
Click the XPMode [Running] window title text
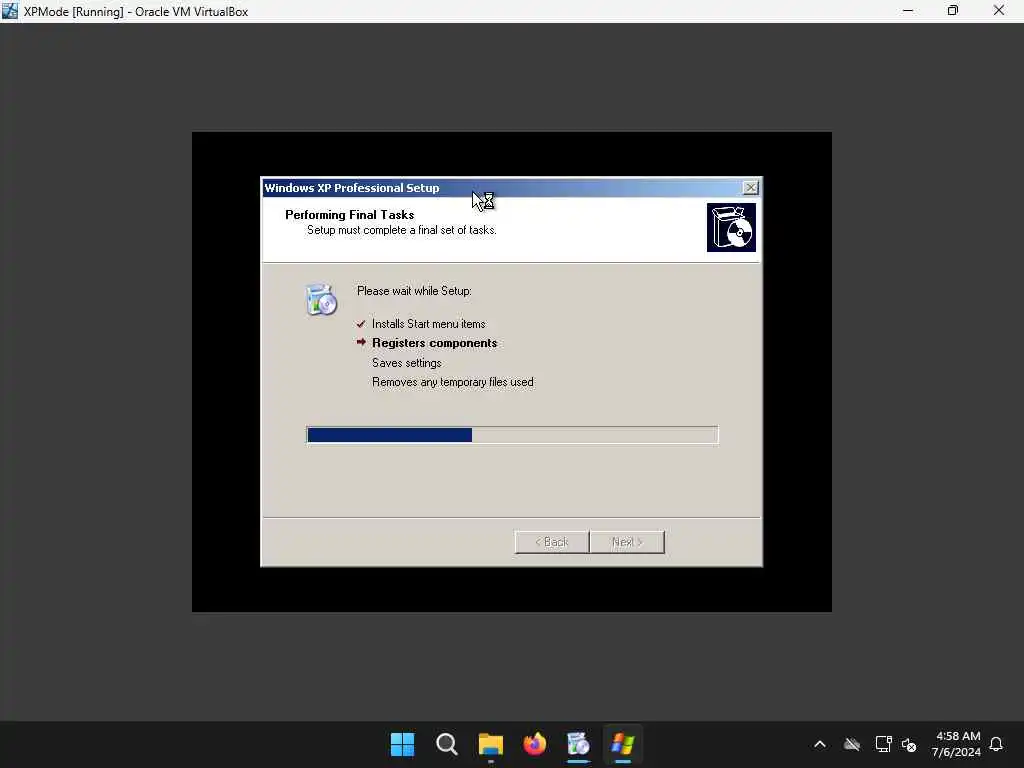coord(136,12)
